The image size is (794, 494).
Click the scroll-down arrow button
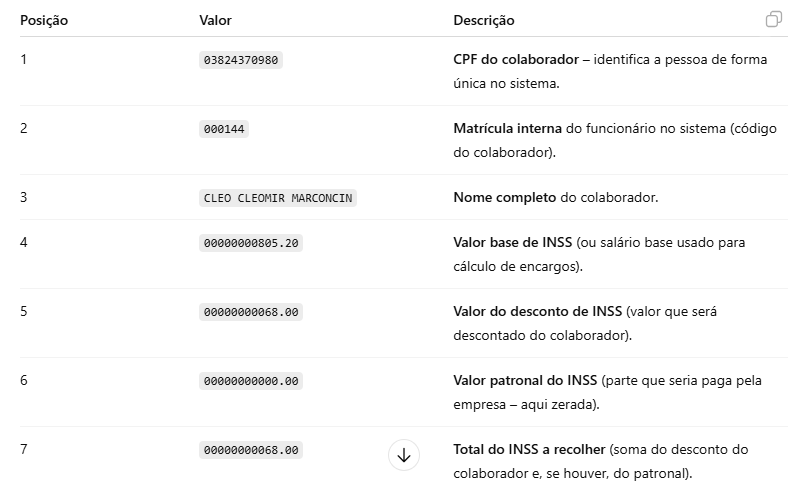404,455
